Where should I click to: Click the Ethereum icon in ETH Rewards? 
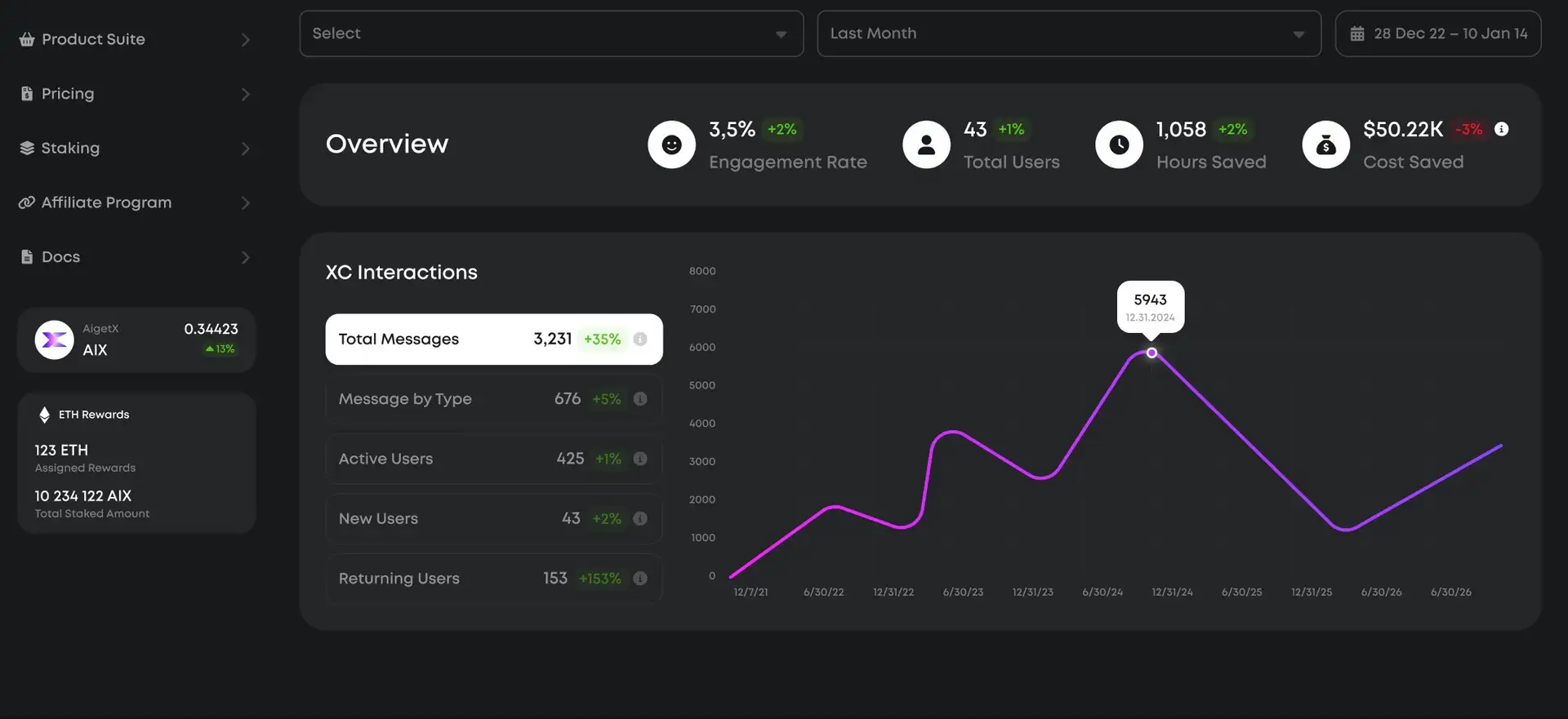coord(45,415)
